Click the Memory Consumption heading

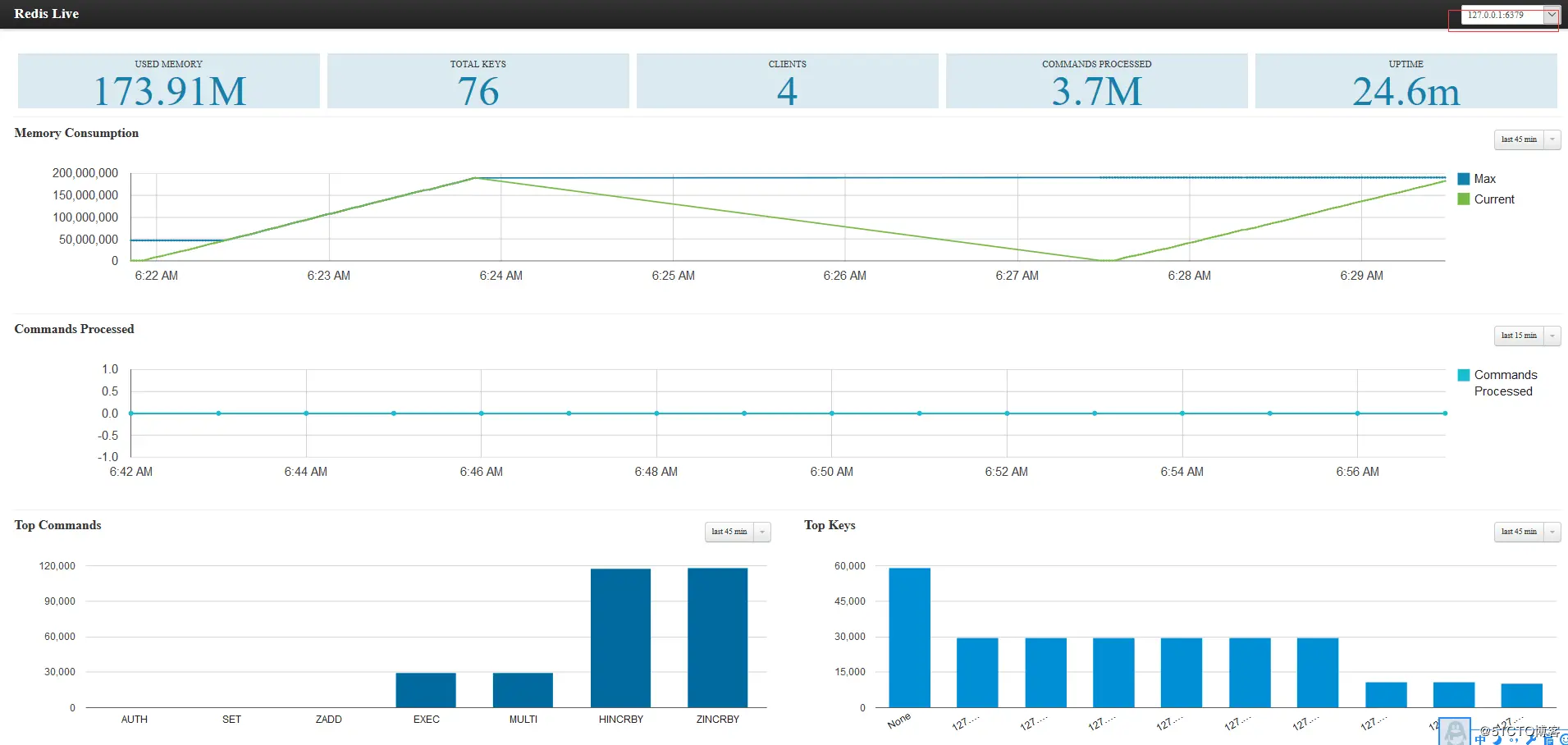[76, 133]
